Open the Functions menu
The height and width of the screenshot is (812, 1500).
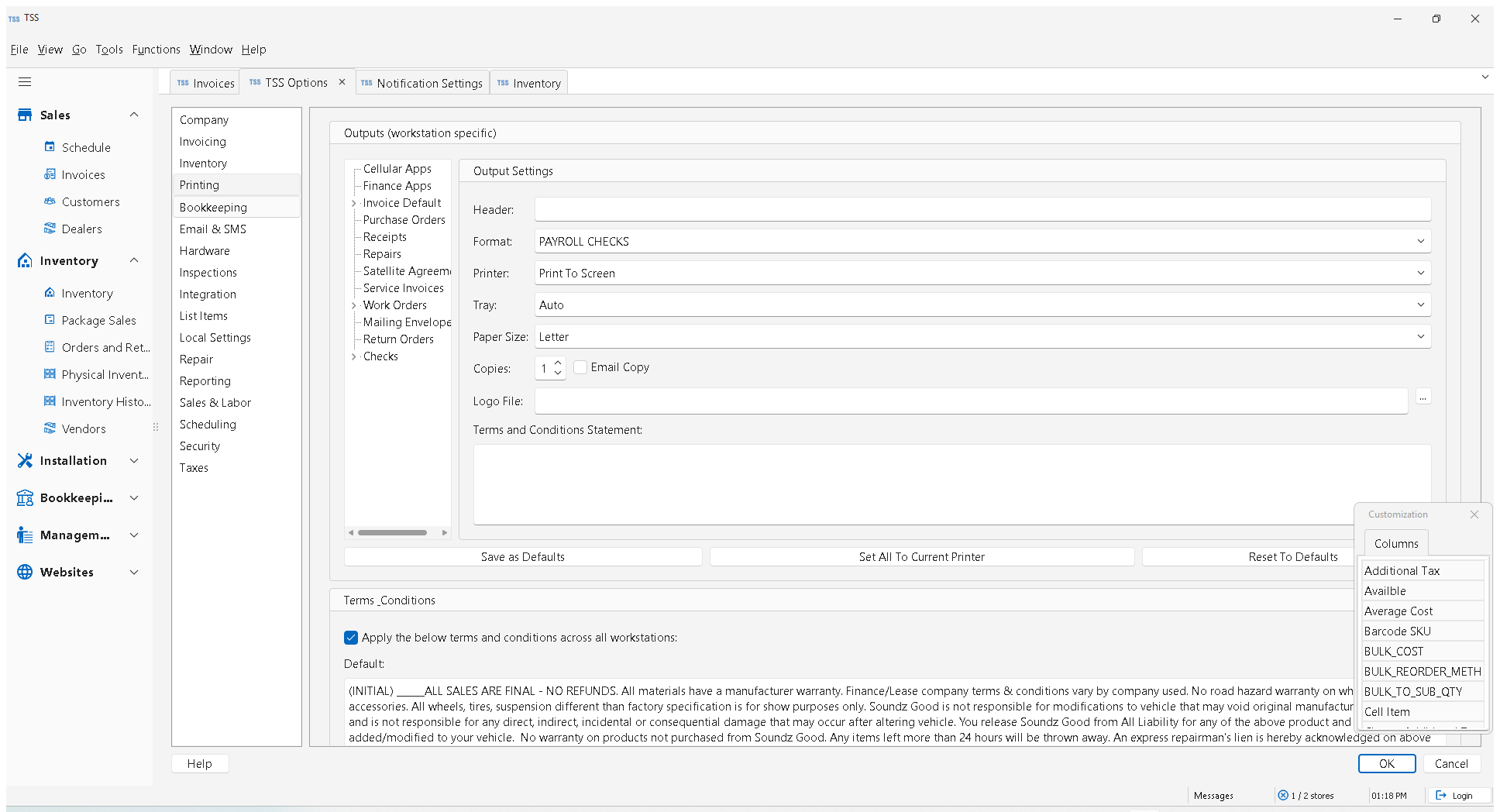pyautogui.click(x=156, y=50)
